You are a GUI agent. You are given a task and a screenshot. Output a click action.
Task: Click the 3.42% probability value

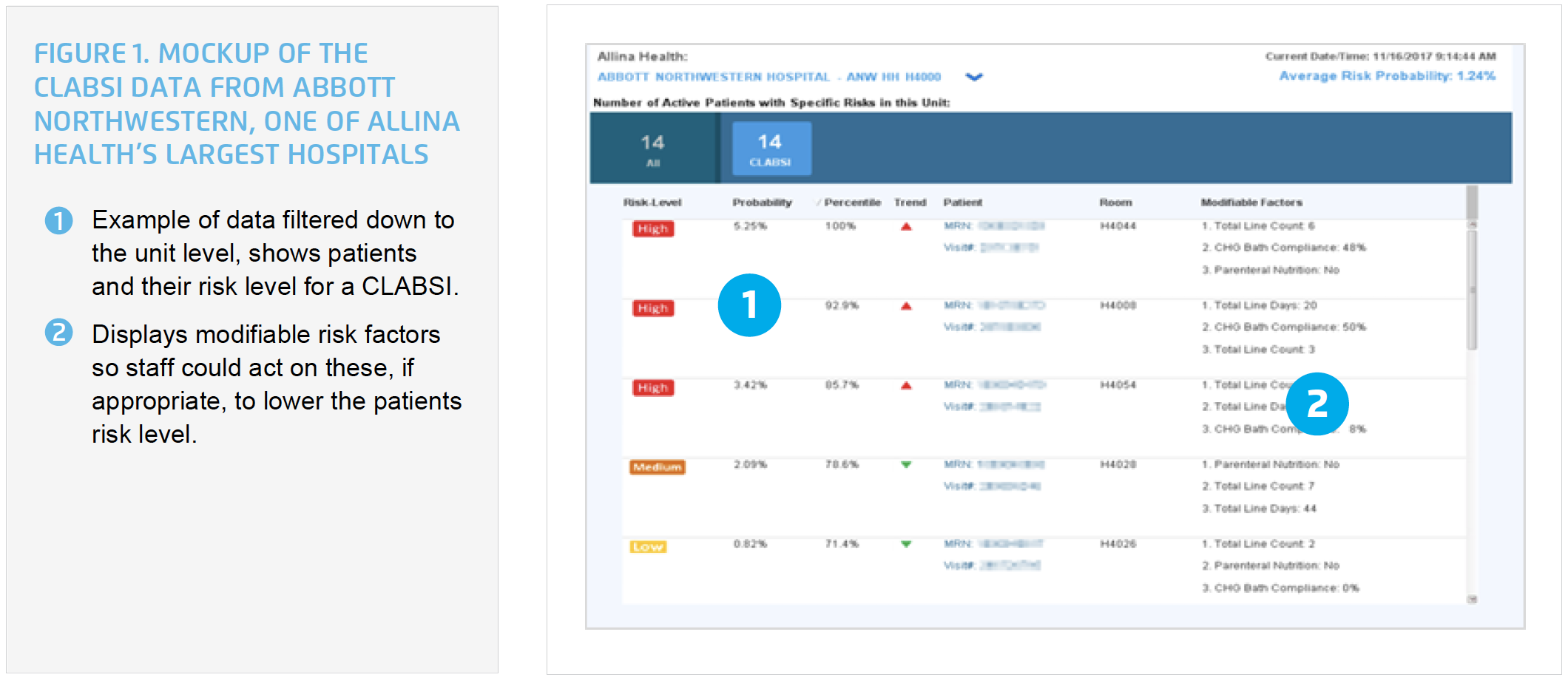(x=750, y=385)
